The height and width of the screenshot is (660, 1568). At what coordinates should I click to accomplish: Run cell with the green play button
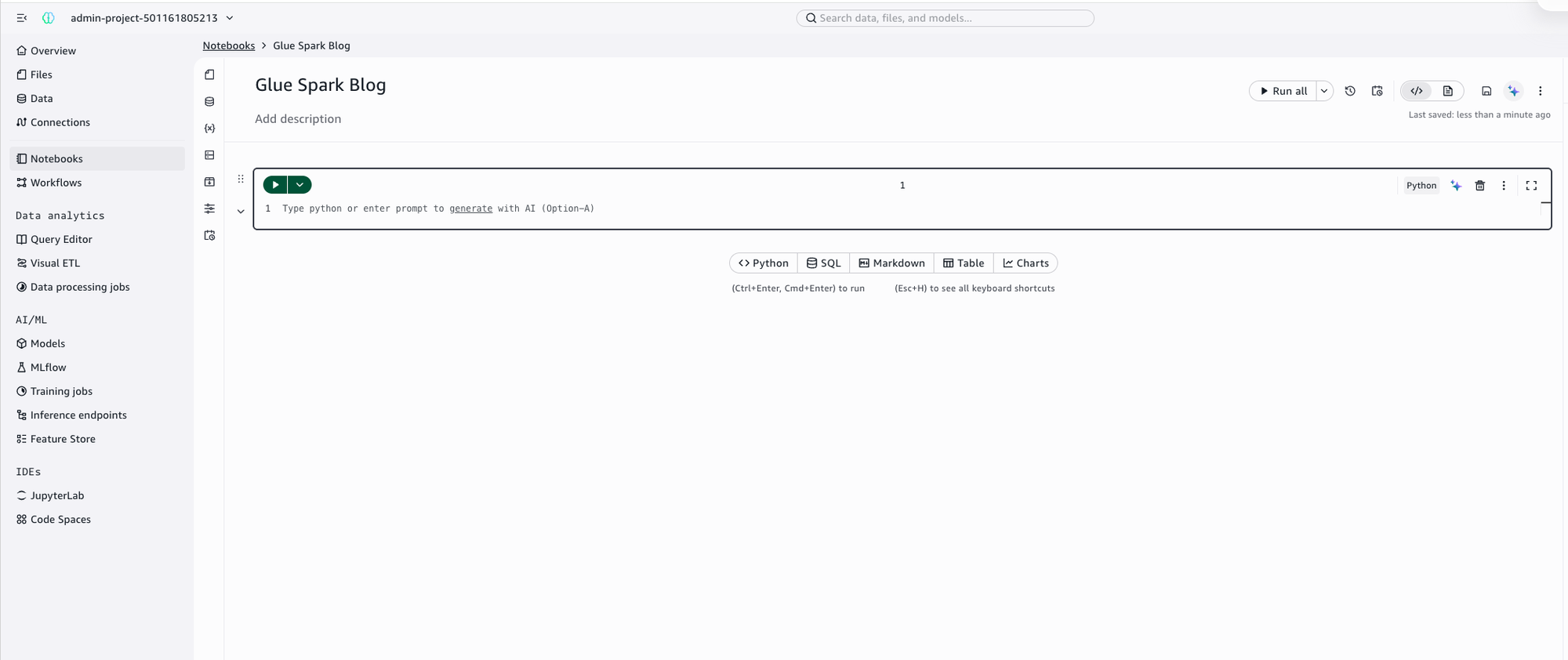click(x=275, y=185)
